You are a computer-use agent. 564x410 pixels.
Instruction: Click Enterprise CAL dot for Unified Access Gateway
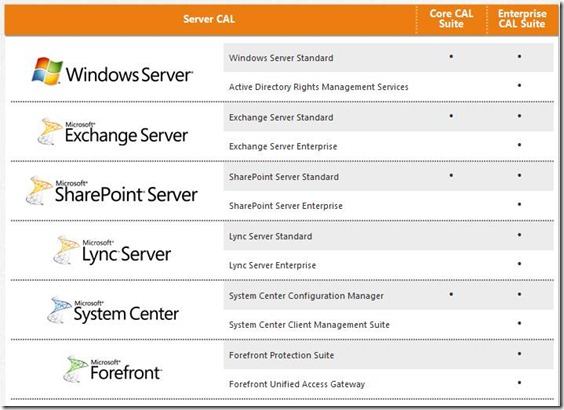(519, 383)
